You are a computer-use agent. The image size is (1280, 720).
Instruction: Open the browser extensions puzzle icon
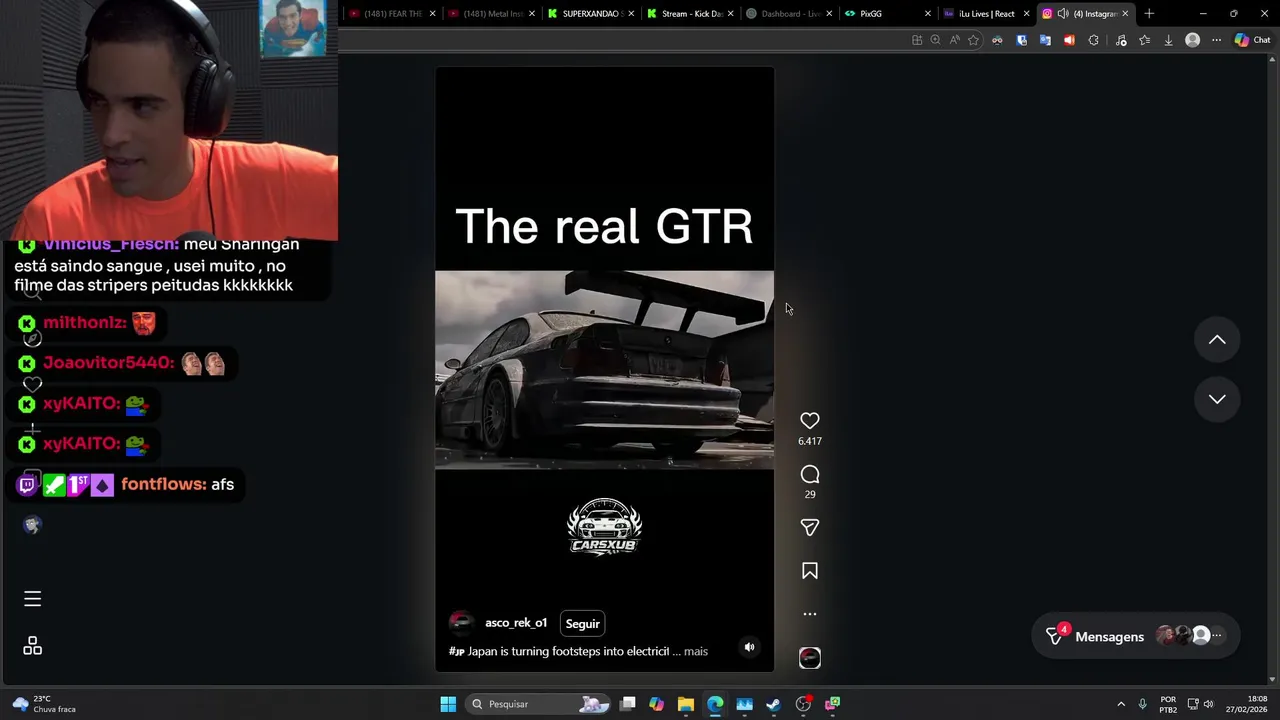click(x=1093, y=40)
